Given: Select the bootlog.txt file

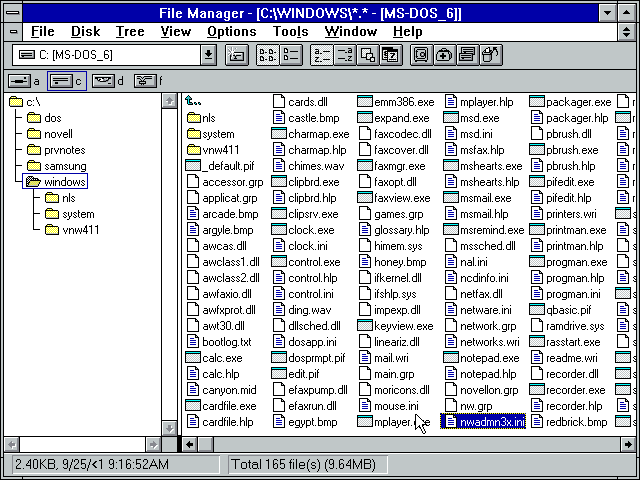Looking at the screenshot, I should point(219,342).
